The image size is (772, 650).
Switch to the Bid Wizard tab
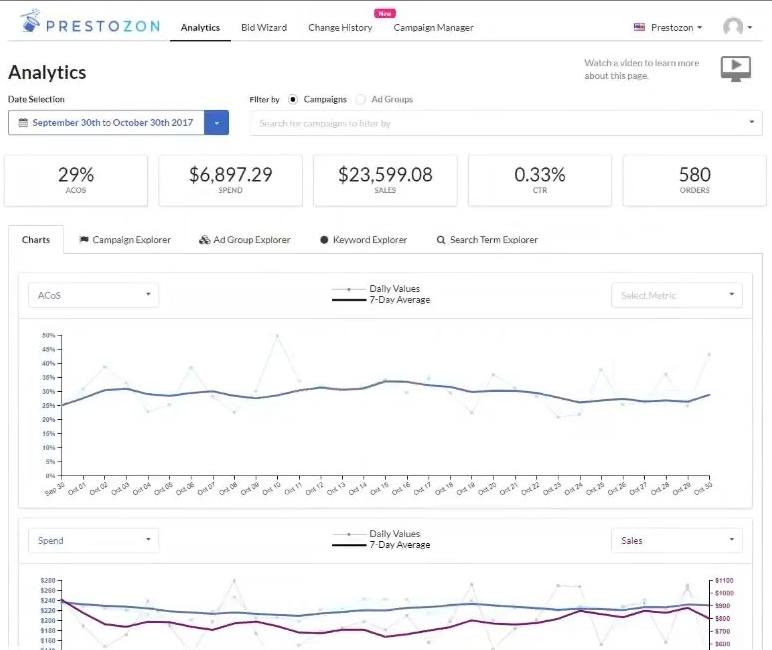264,27
